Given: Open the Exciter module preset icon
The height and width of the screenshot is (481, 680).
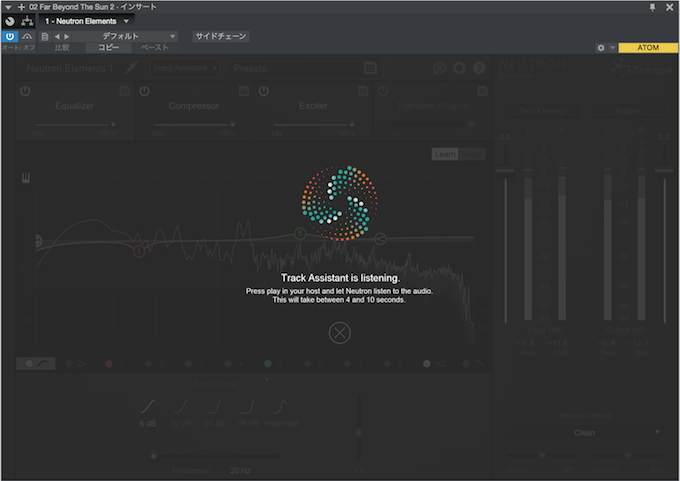Looking at the screenshot, I should coord(363,91).
